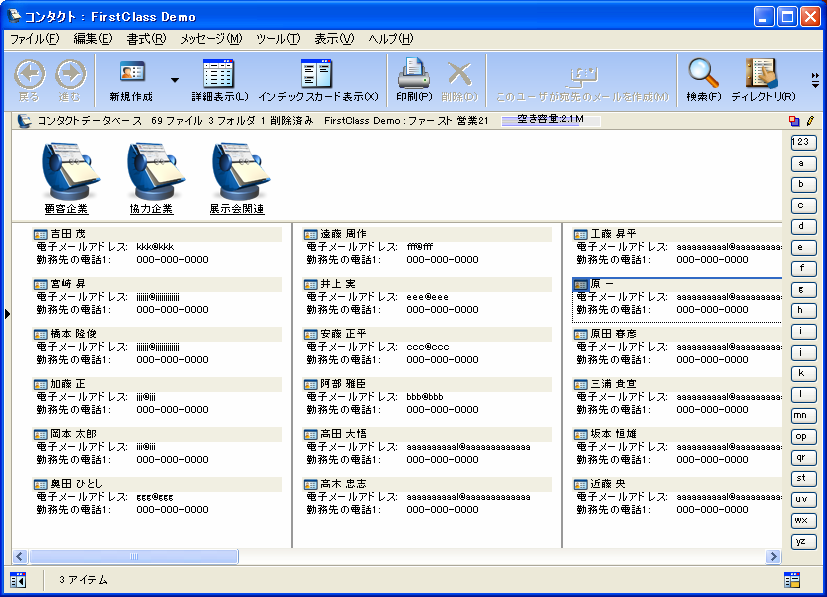Select the contact name 三浦 良宣
The image size is (827, 597).
(x=613, y=384)
